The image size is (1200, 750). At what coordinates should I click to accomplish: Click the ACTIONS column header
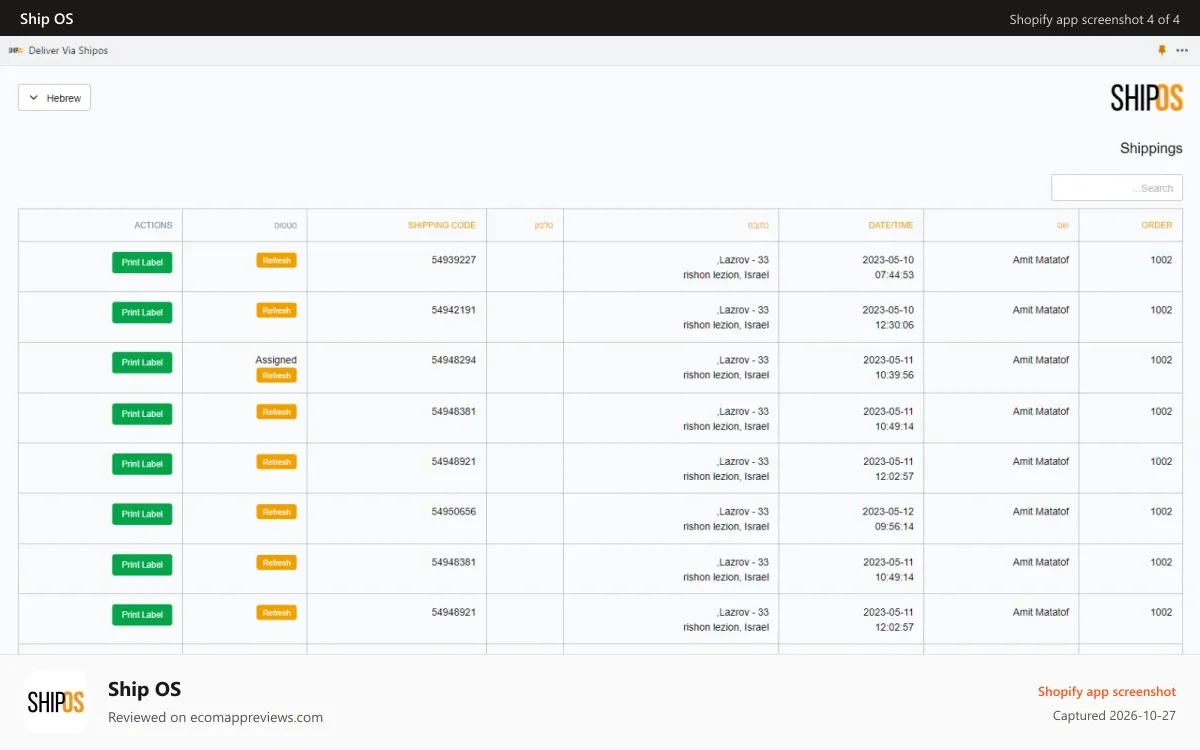coord(153,225)
